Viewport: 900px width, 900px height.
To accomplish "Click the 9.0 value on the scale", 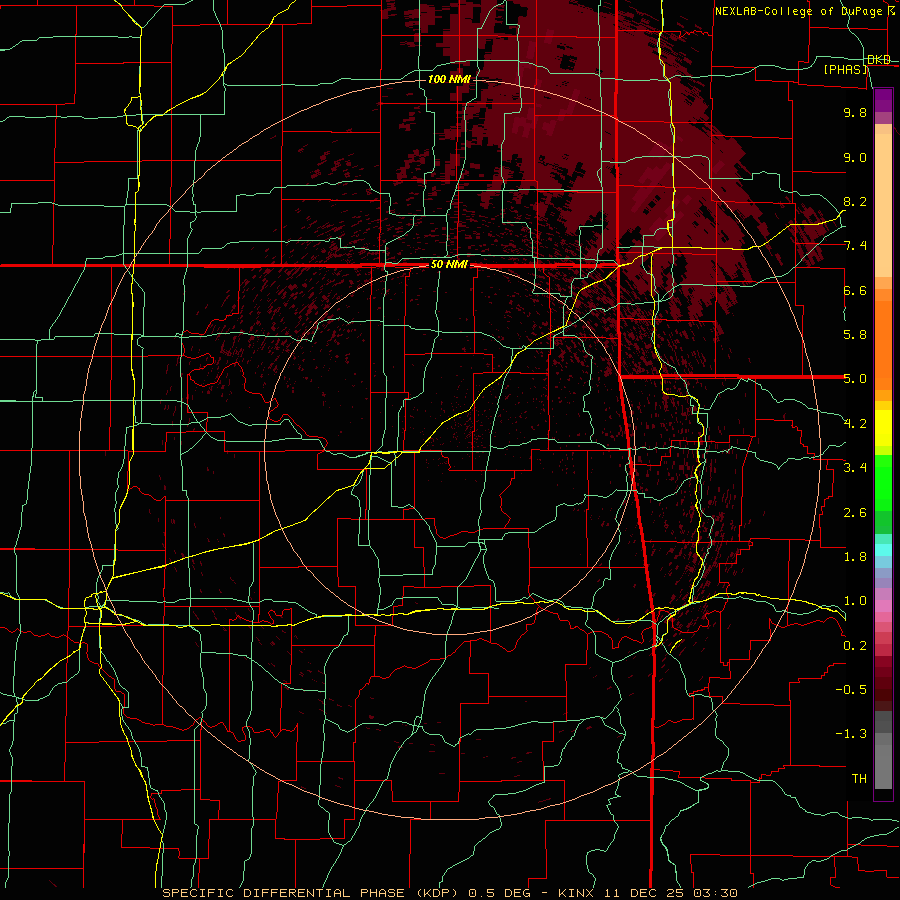I will tap(855, 157).
